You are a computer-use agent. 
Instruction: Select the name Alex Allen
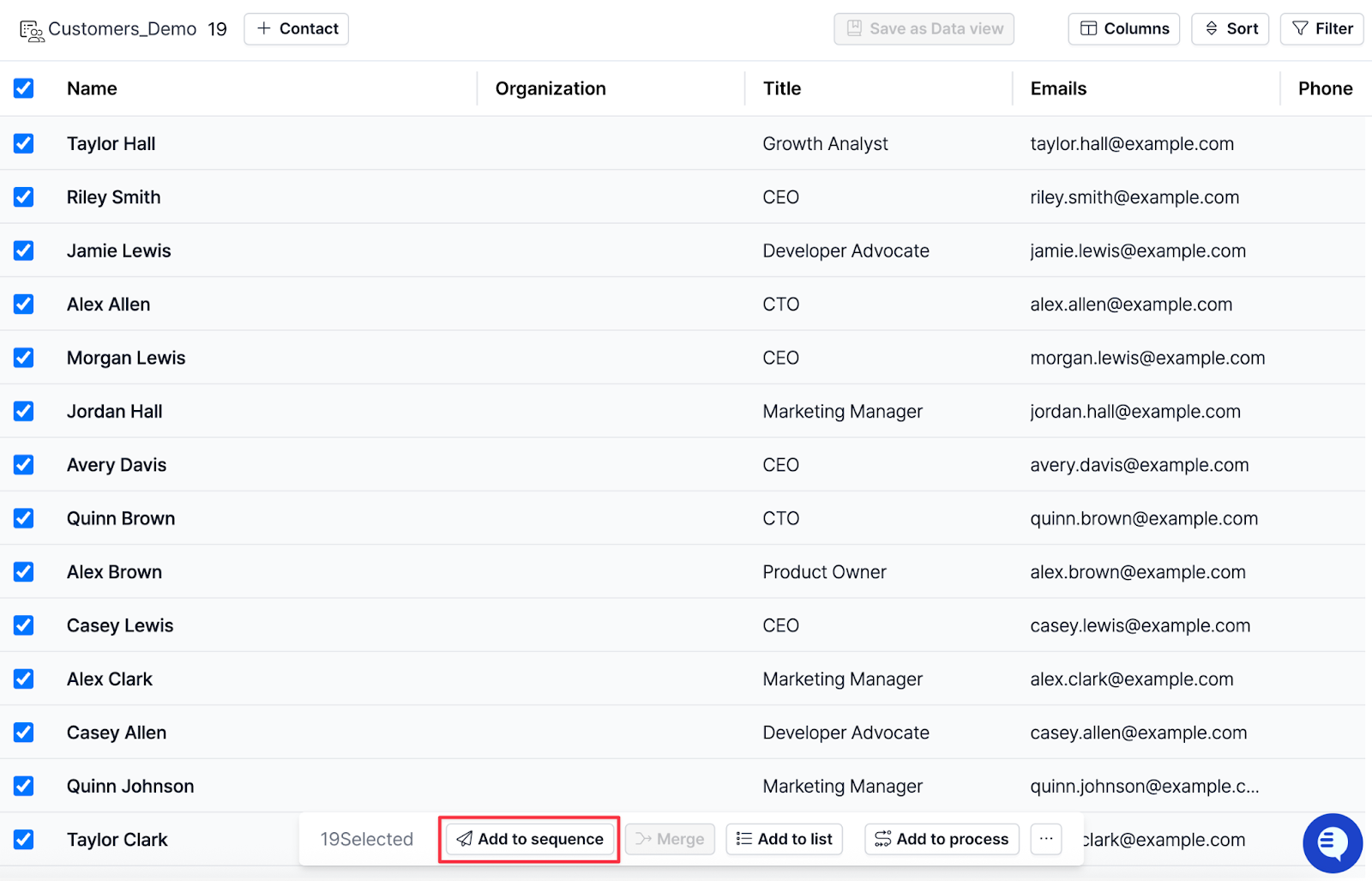pyautogui.click(x=109, y=305)
